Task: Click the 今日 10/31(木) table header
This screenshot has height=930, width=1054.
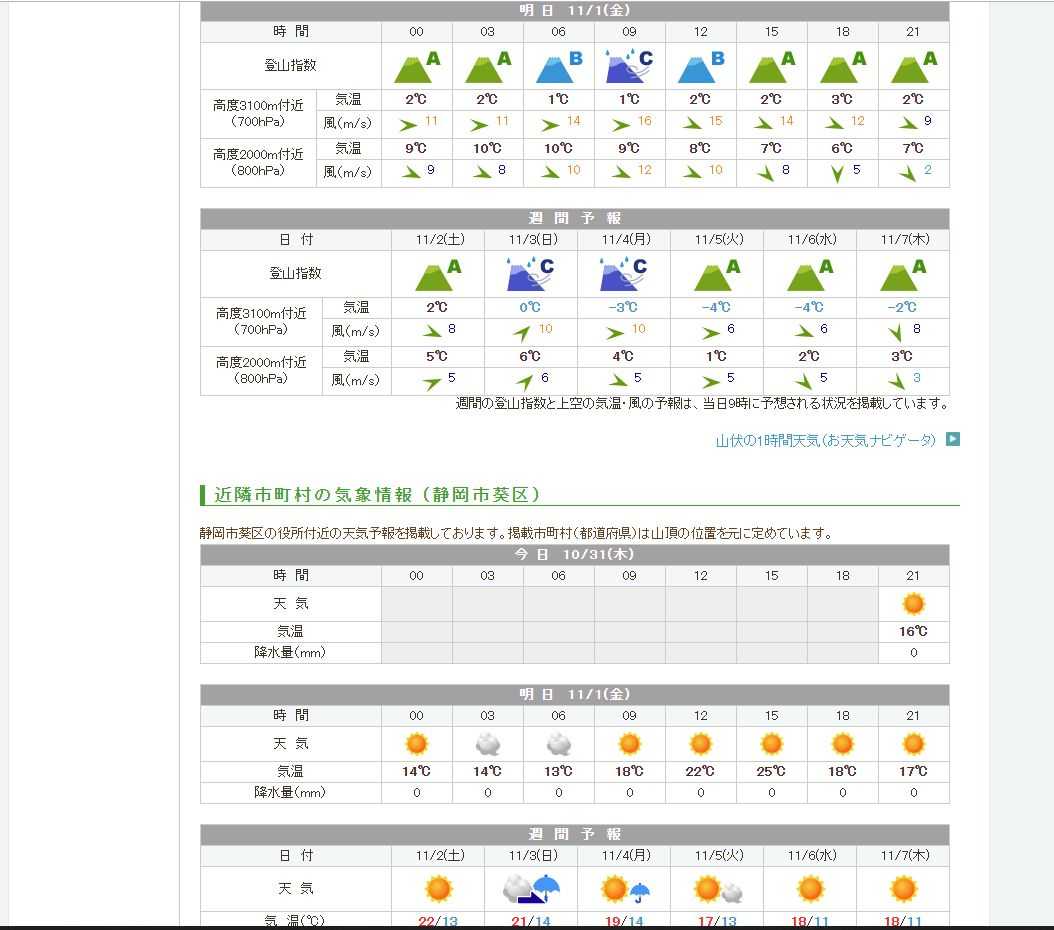Action: coord(574,554)
